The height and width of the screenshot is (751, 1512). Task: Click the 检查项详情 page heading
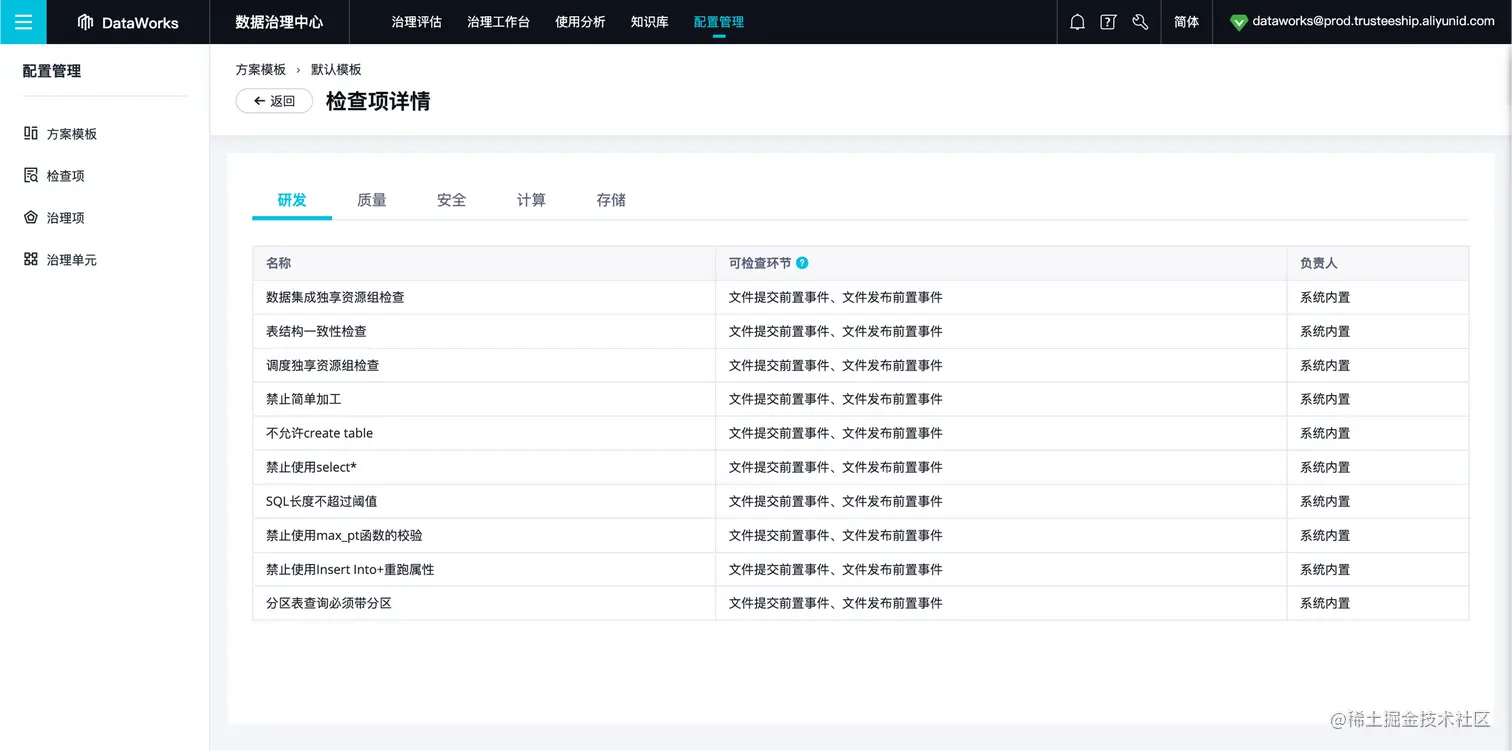[x=378, y=101]
